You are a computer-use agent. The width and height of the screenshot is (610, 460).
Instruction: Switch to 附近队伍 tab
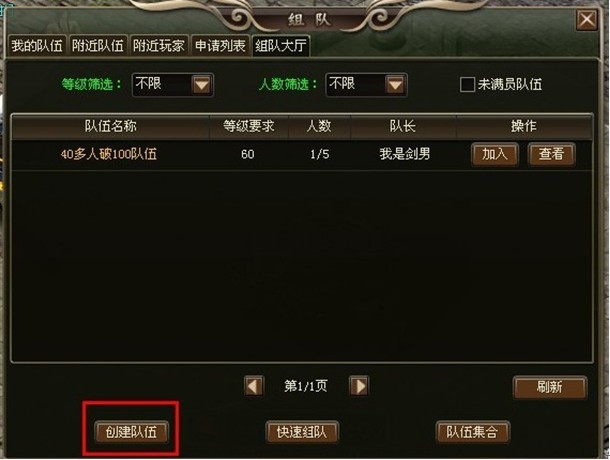point(98,46)
